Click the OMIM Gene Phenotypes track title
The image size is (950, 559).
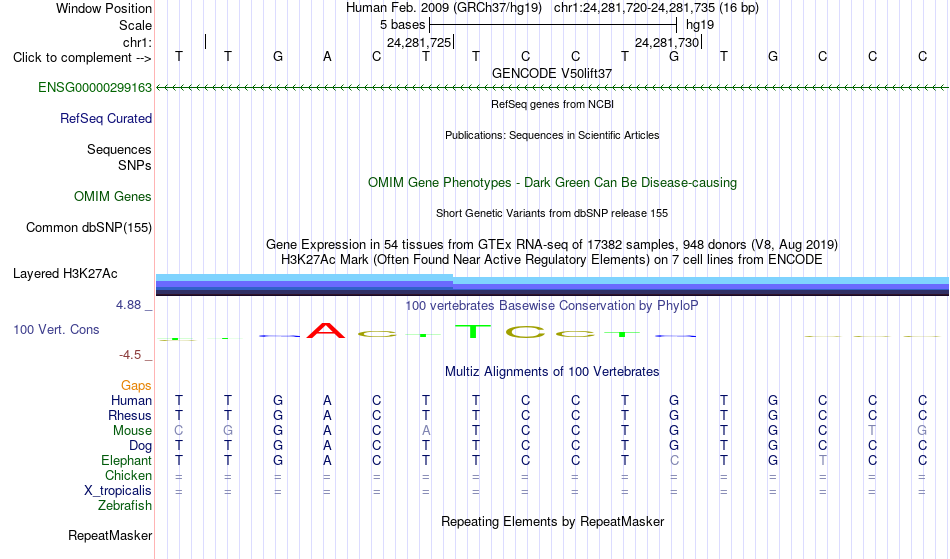(552, 182)
